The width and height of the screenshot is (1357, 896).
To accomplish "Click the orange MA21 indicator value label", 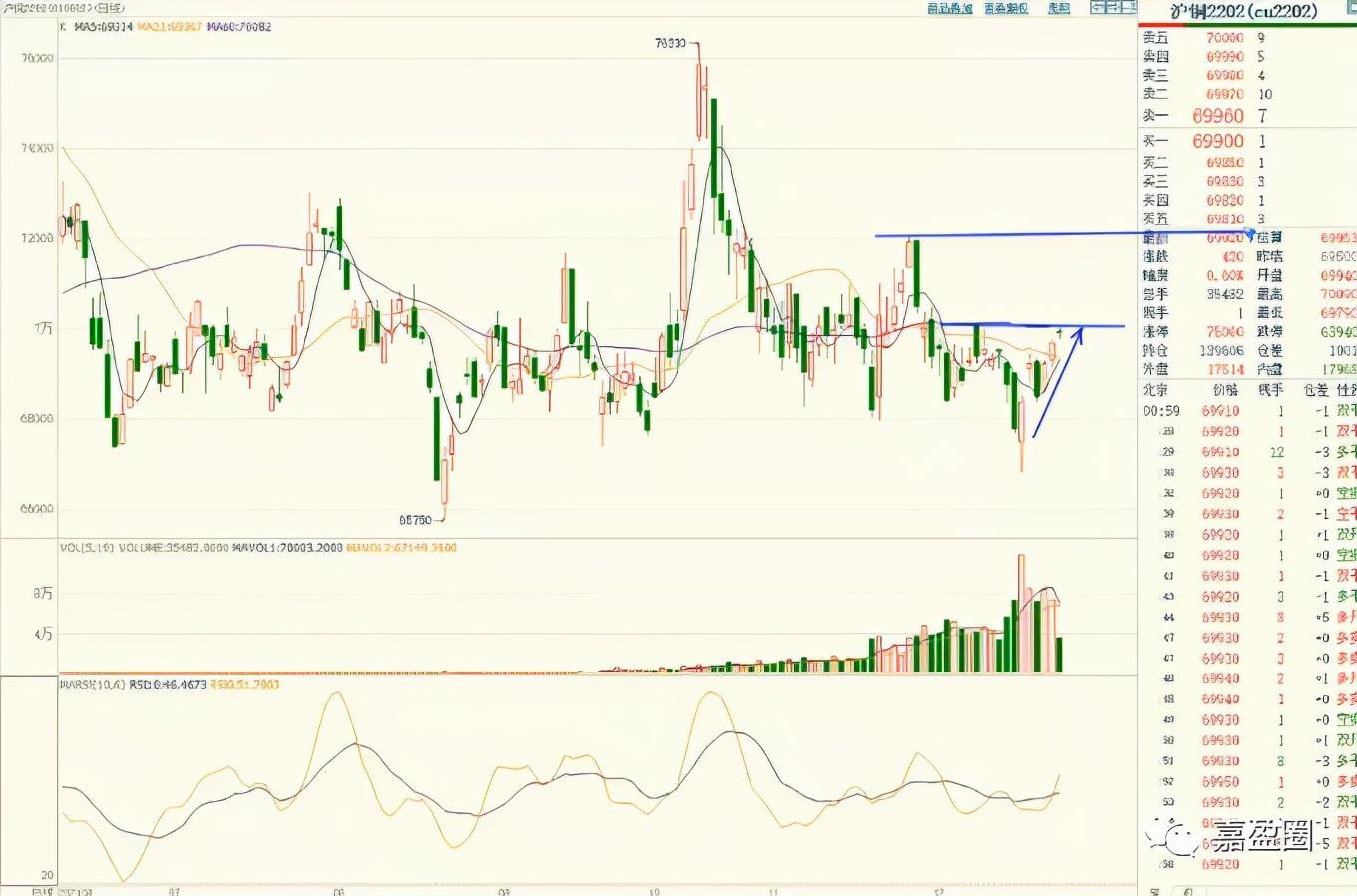I will [170, 26].
